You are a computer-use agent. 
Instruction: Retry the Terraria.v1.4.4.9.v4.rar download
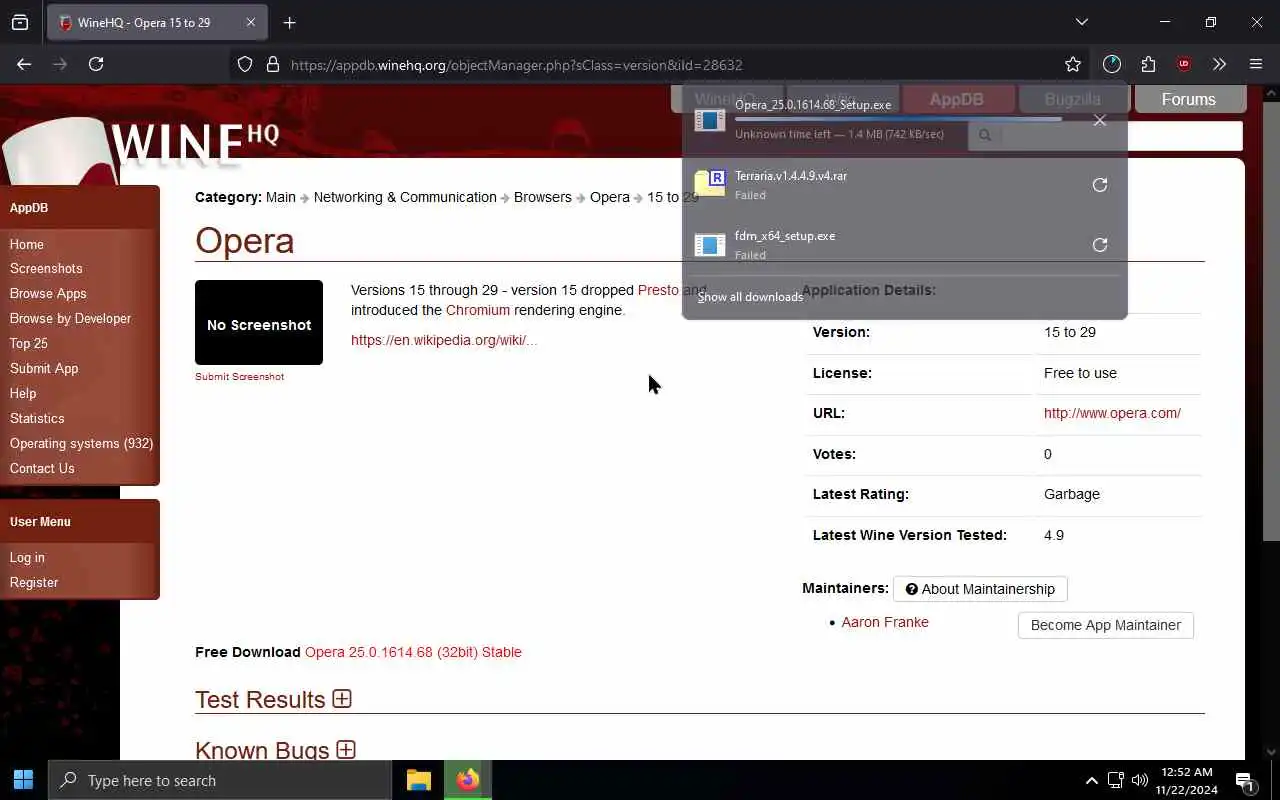point(1100,185)
